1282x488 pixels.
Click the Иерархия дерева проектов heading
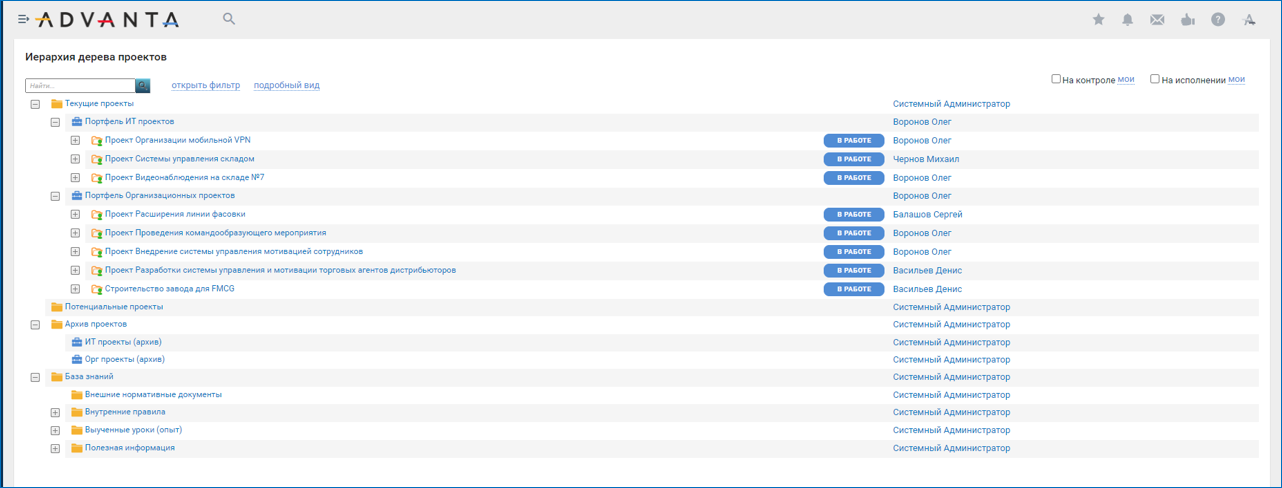coord(96,58)
